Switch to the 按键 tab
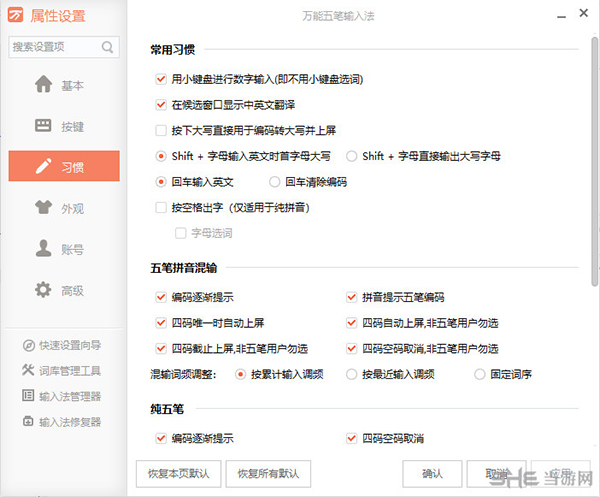The image size is (600, 497). 64,125
